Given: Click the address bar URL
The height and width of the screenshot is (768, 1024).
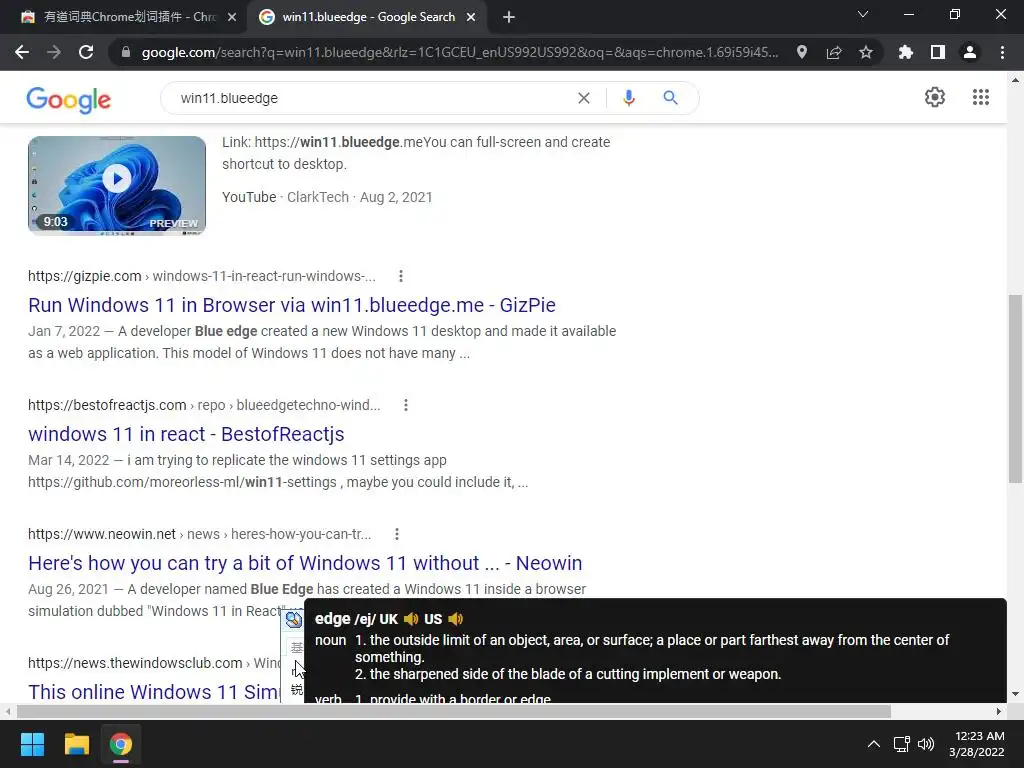Looking at the screenshot, I should click(460, 52).
